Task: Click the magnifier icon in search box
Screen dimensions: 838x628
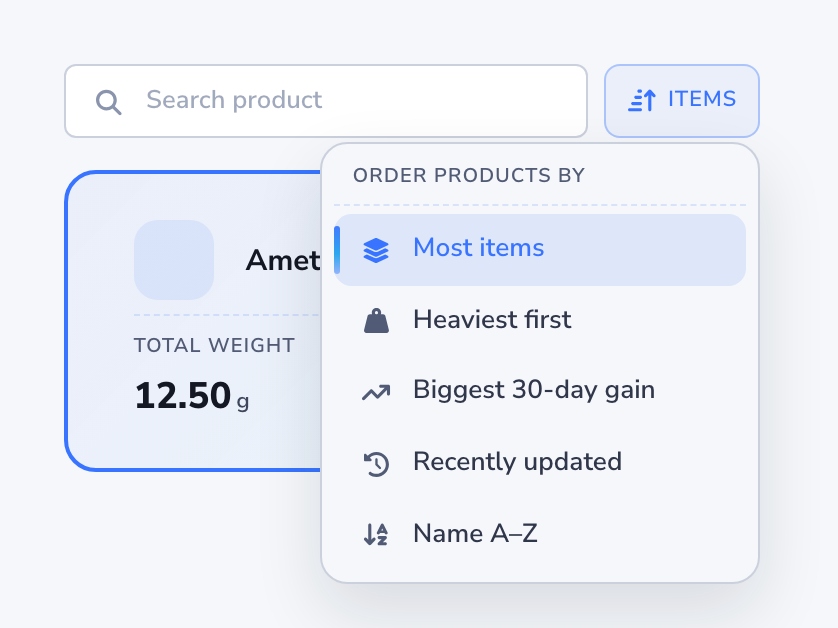Action: coord(108,102)
